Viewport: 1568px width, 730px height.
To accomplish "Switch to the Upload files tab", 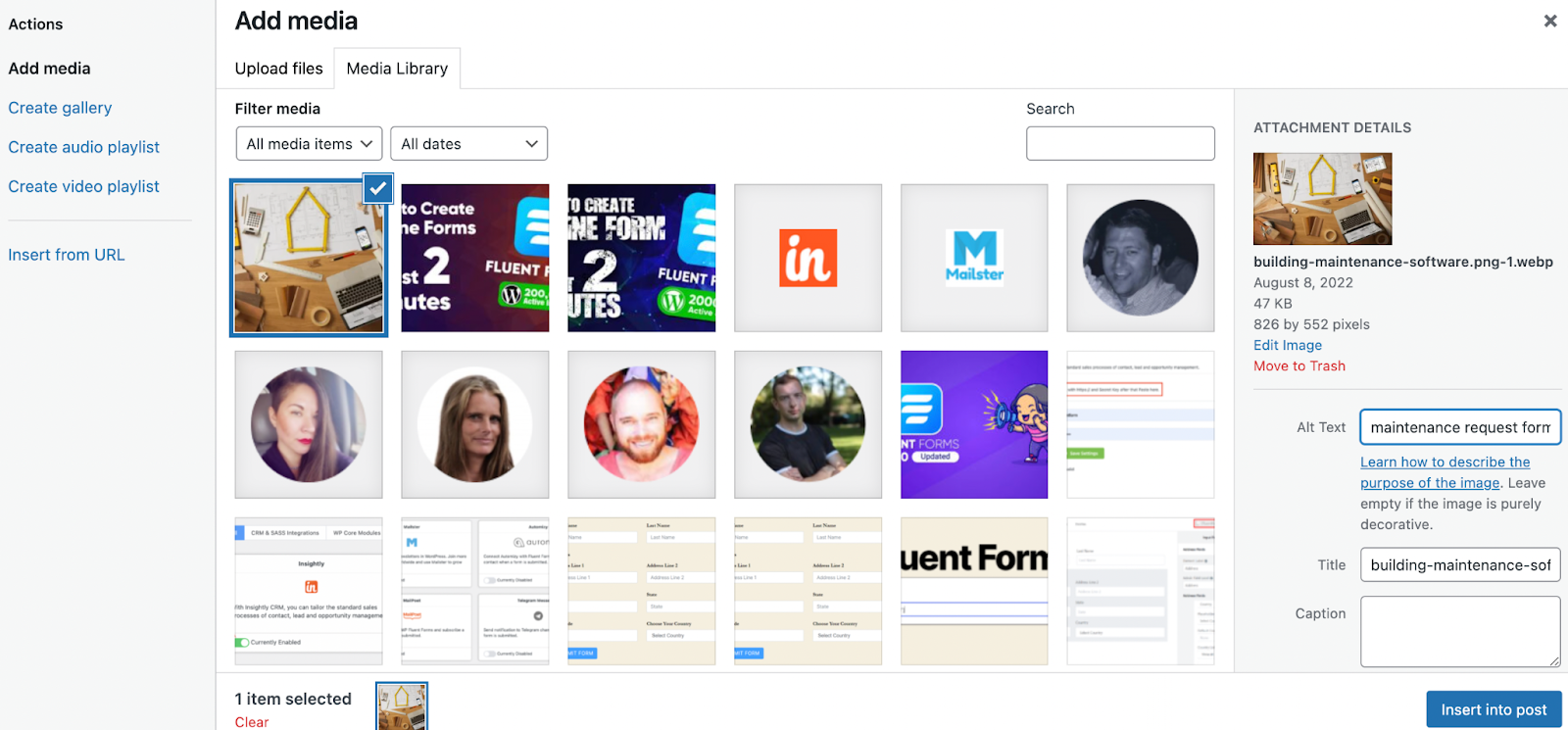I will [x=278, y=69].
